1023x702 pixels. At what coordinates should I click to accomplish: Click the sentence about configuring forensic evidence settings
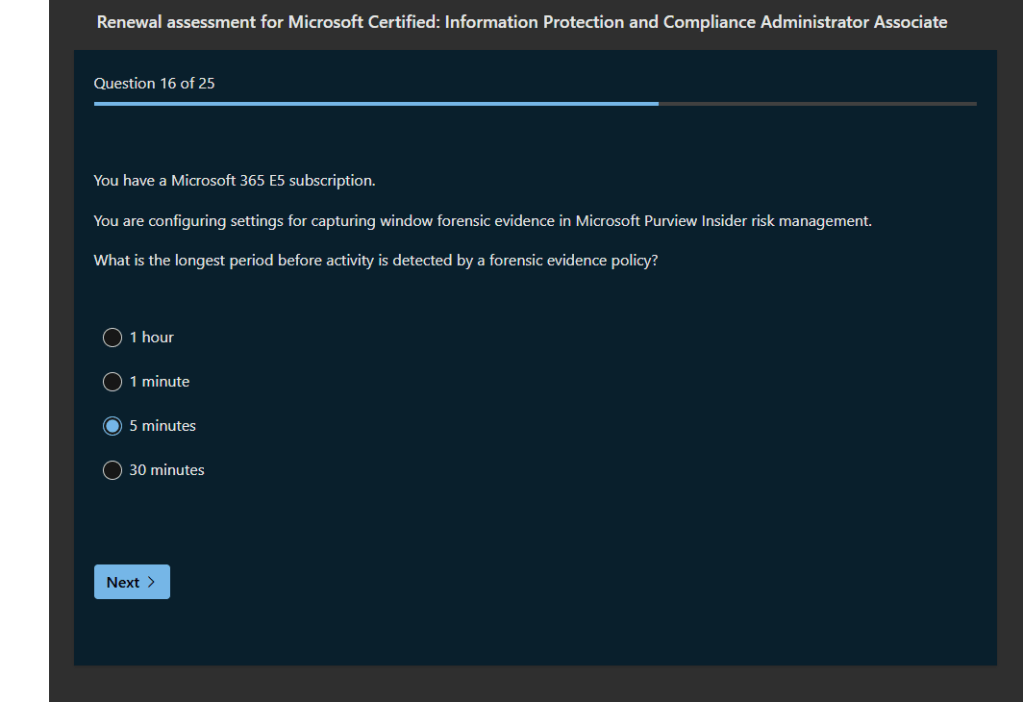482,221
